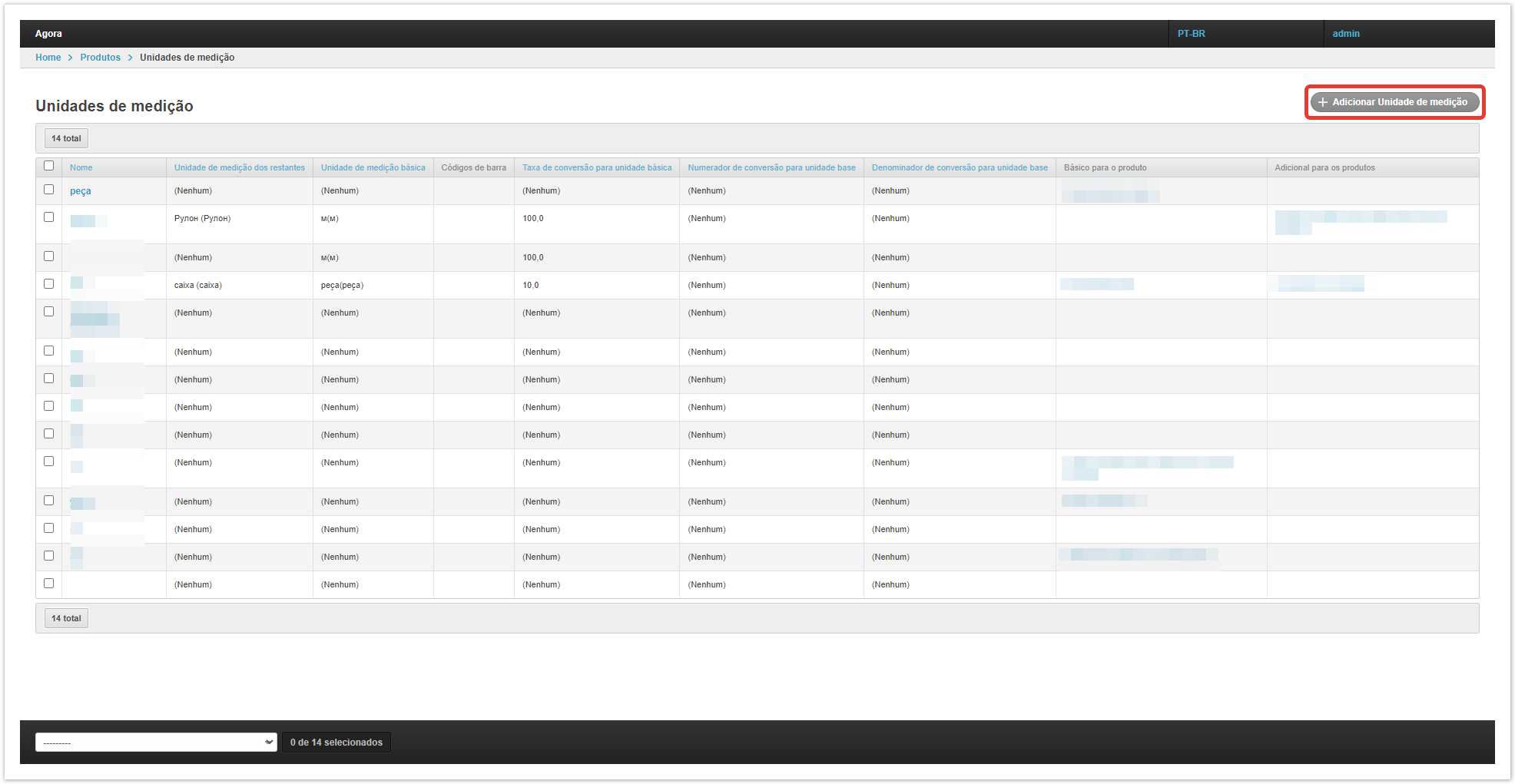Sort by Unidade de medição dos restantes
Viewport: 1515px width, 784px height.
(239, 167)
